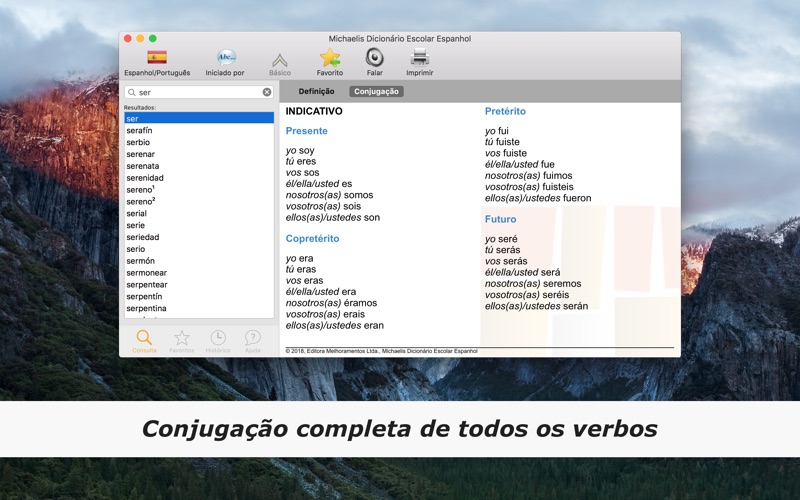Select 'sermón' in the results list

[x=199, y=261]
